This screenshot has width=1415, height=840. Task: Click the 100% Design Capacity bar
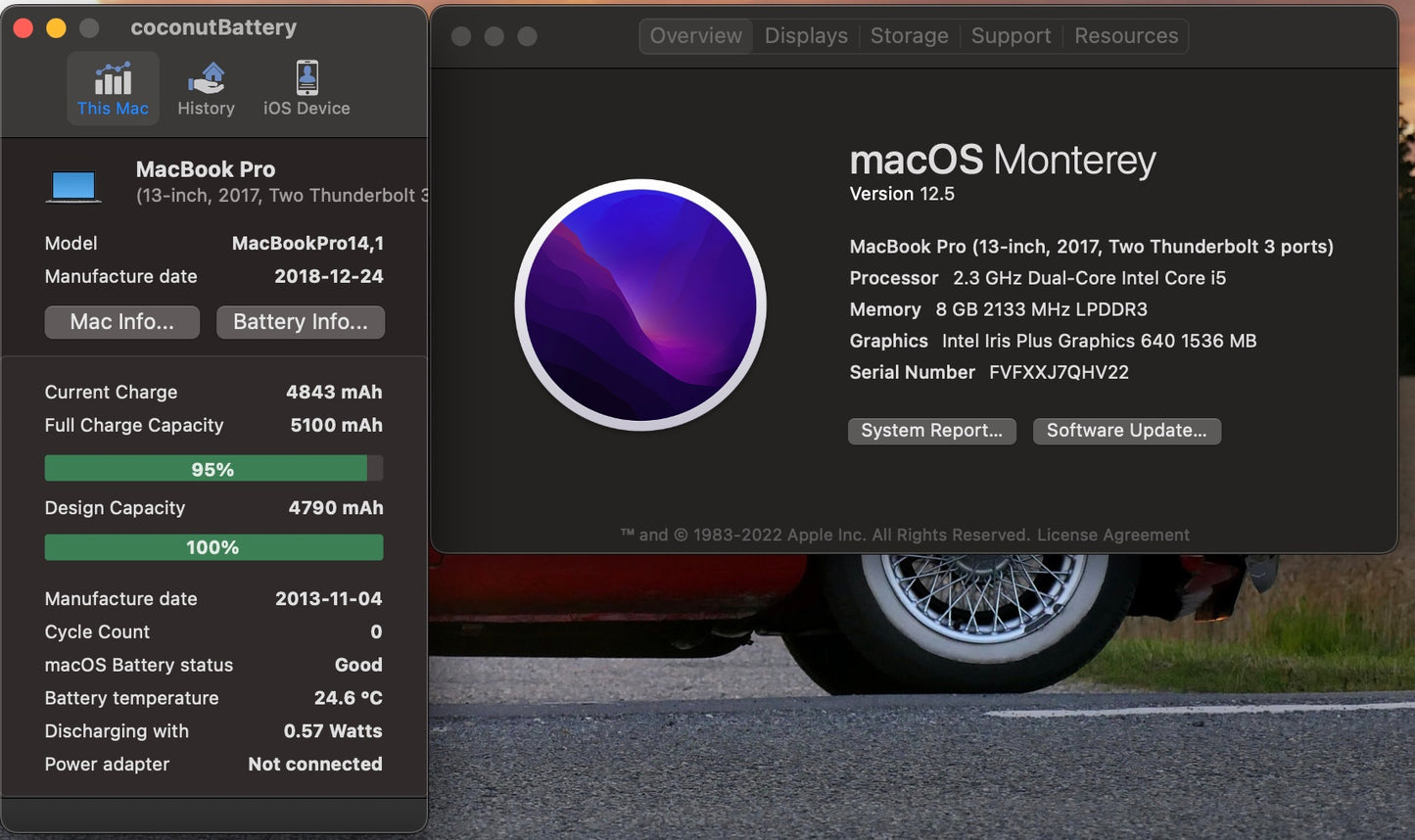(212, 547)
